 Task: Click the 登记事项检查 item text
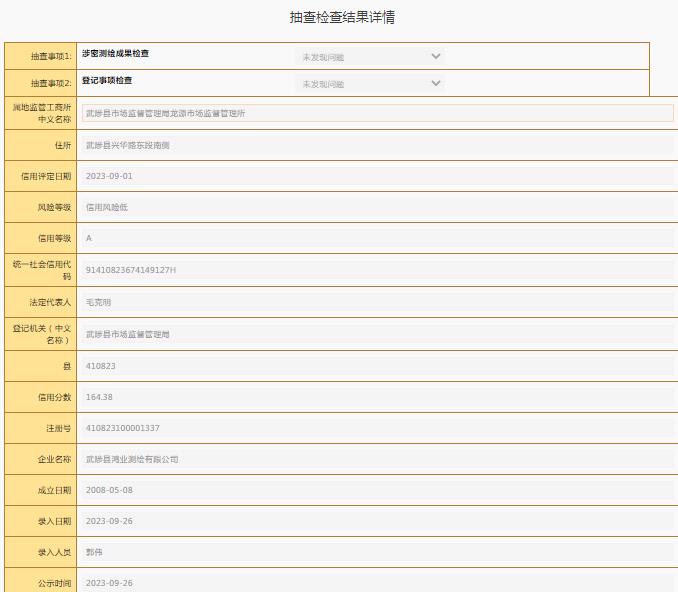pyautogui.click(x=107, y=80)
